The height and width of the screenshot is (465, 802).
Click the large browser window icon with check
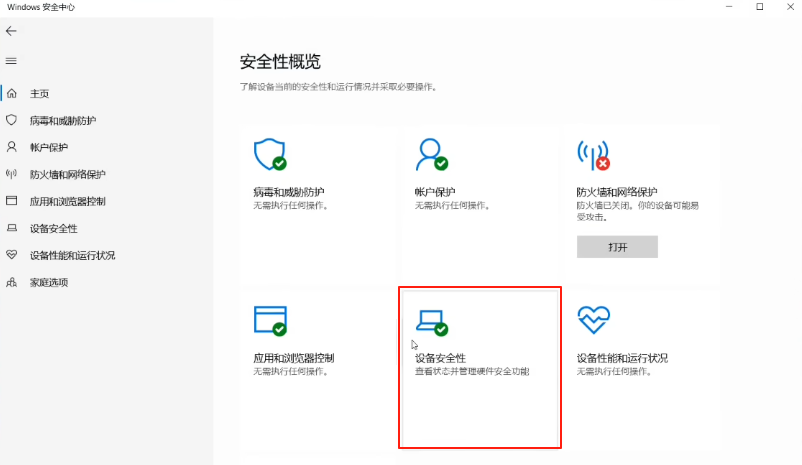click(270, 321)
